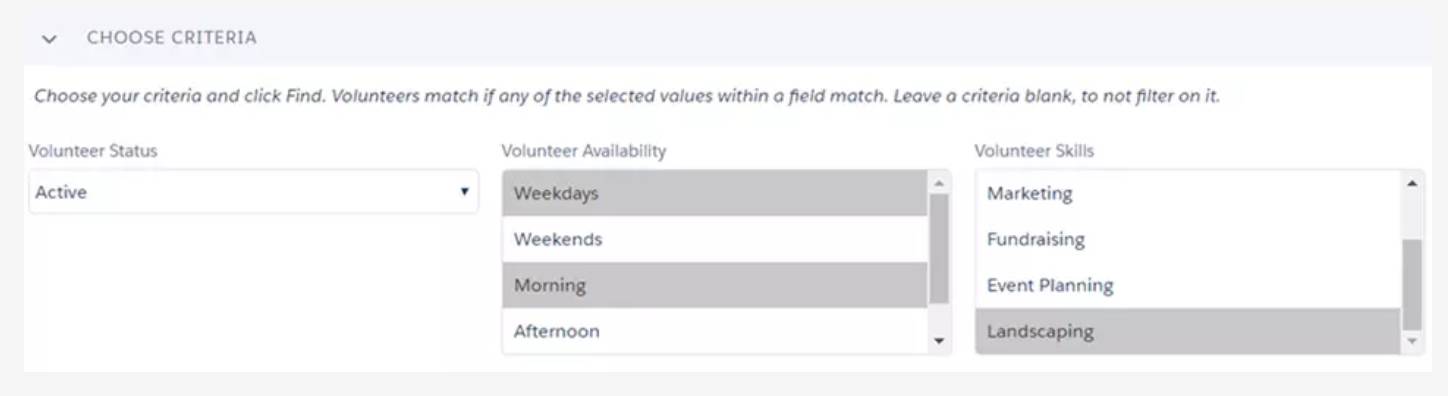Click Availability scrollbar track below thumb
Screen dimensions: 1448x396
pos(939,316)
